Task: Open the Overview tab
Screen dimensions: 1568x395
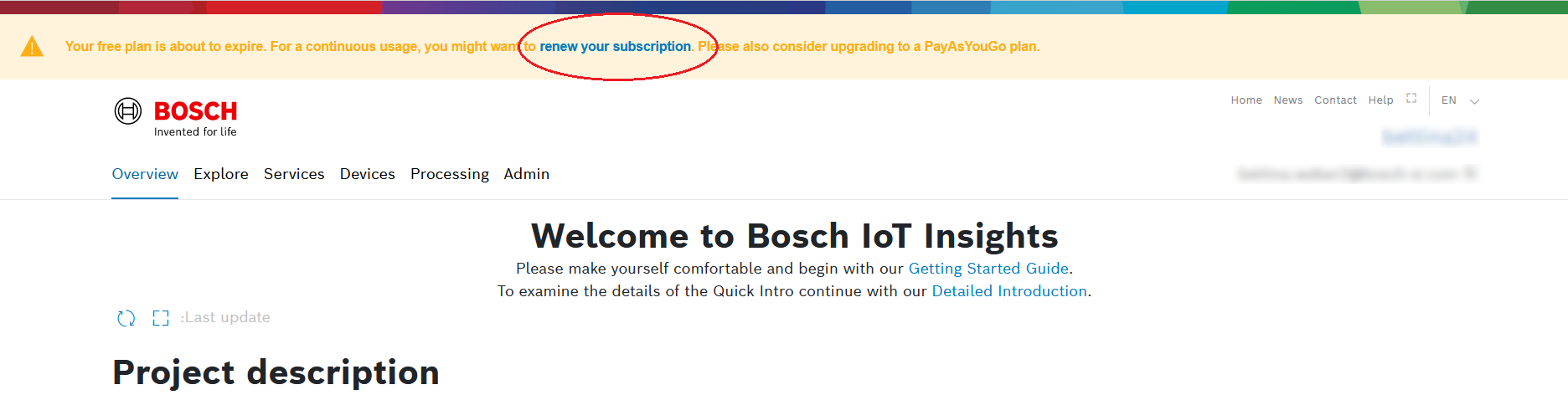Action: coord(145,174)
